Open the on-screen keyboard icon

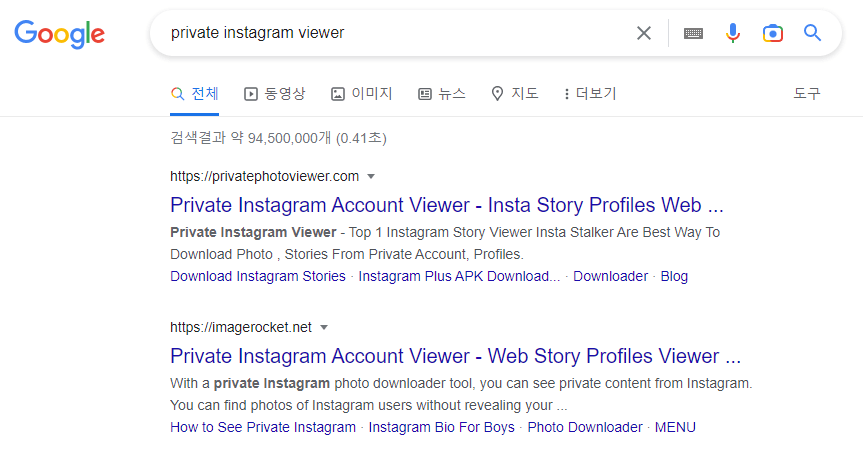[693, 34]
